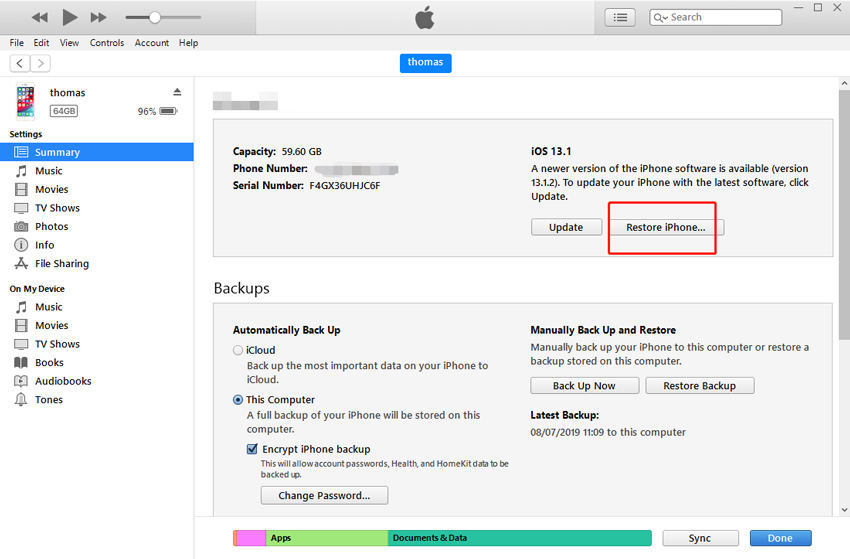Click the File Sharing app icon
This screenshot has width=850, height=559.
21,264
